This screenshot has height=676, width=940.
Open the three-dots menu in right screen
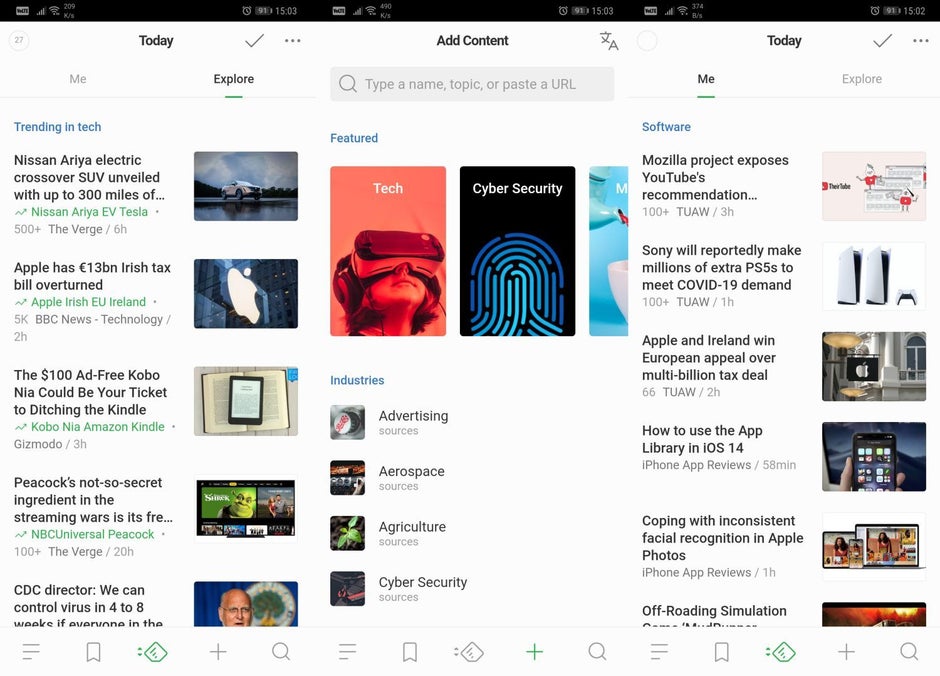921,41
